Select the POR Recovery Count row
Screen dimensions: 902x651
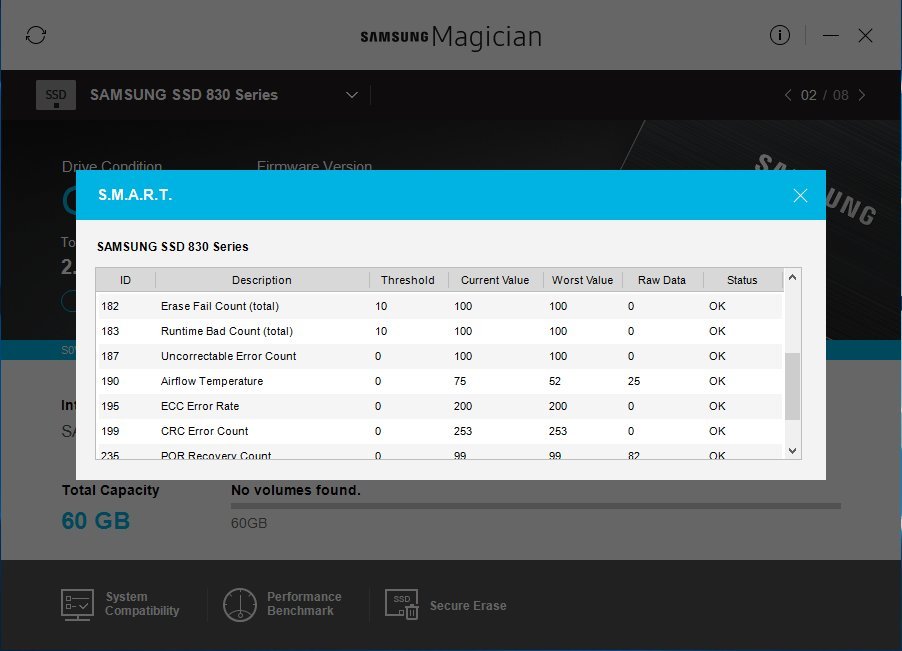(x=439, y=453)
